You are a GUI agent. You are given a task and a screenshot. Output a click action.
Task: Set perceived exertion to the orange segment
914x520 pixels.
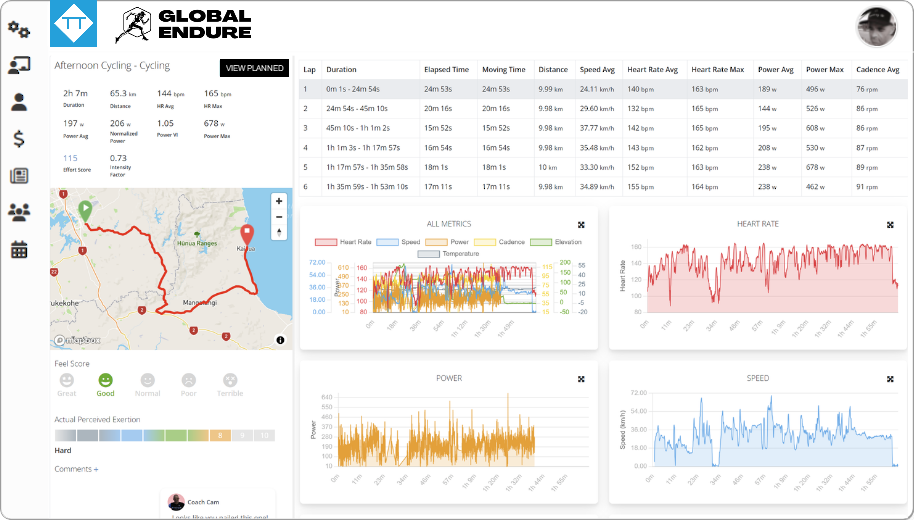222,435
